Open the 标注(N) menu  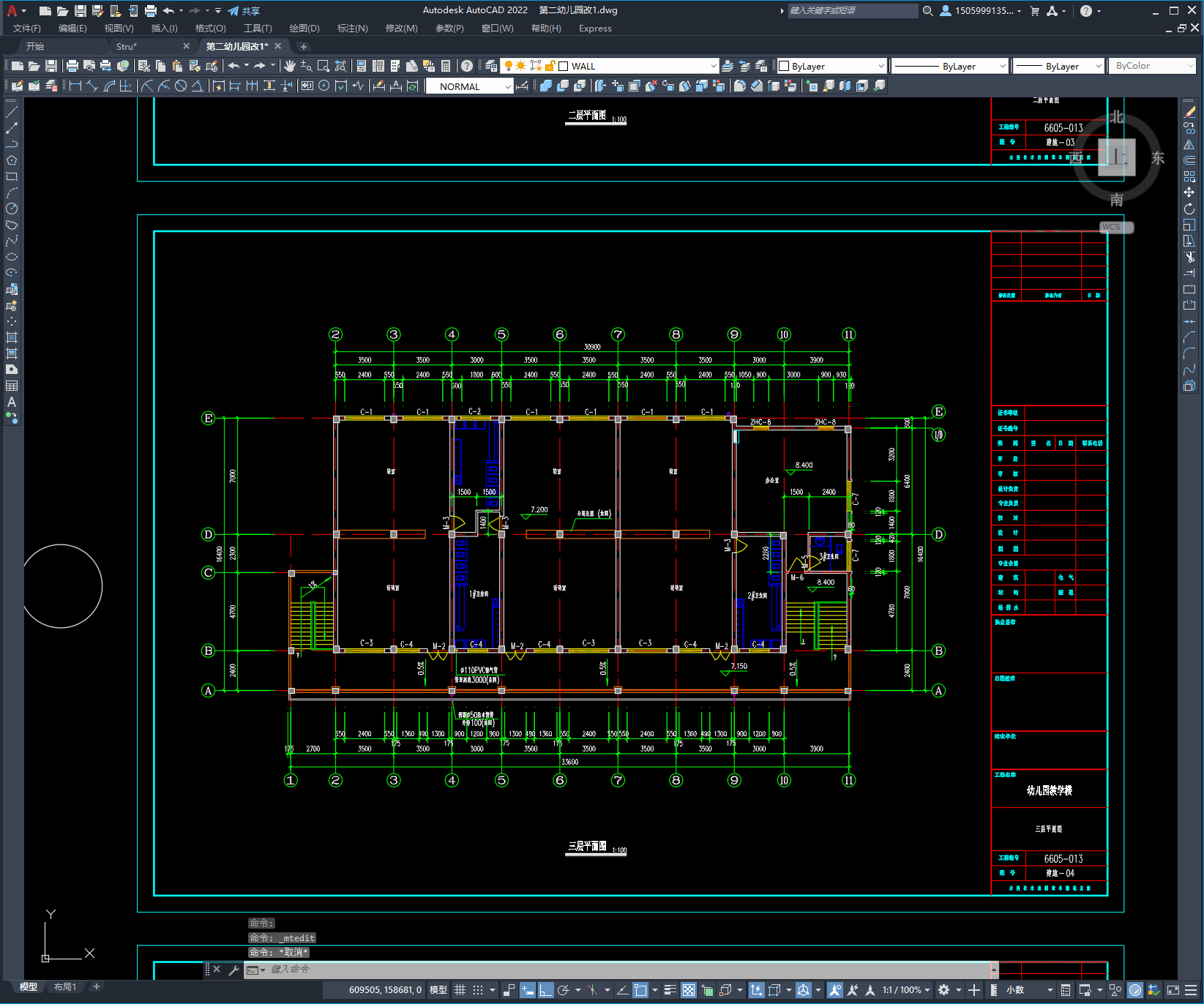pos(352,29)
